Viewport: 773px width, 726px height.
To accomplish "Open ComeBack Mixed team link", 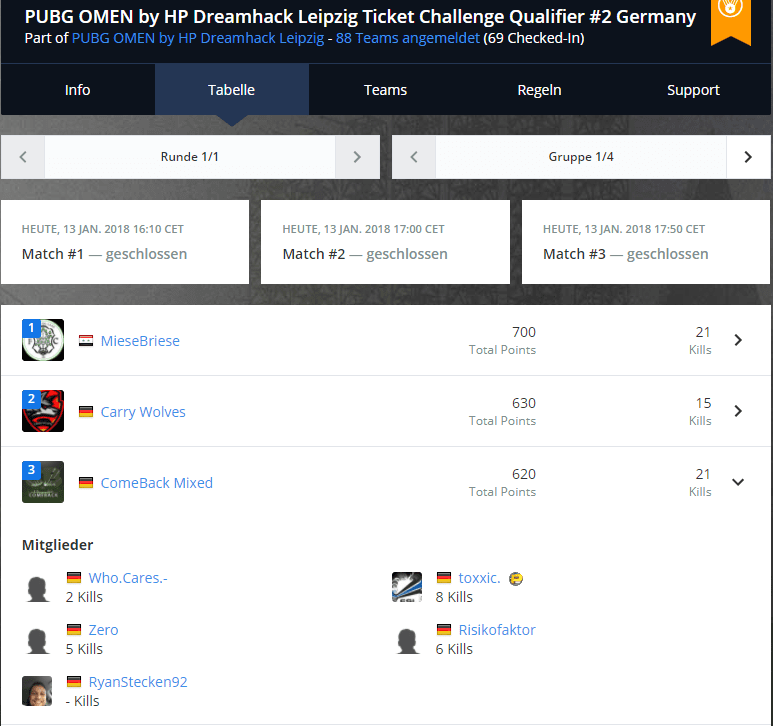I will [157, 483].
